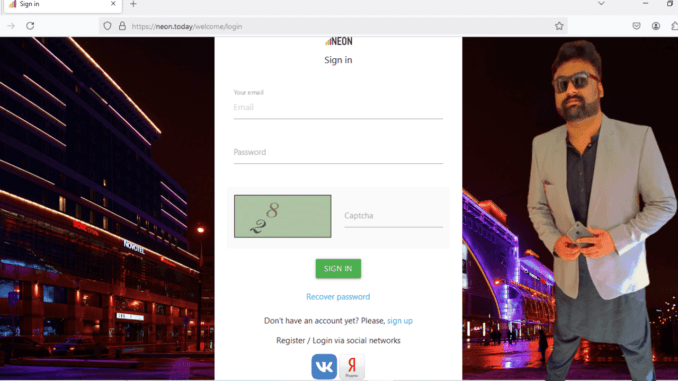Open the Pocket save icon in toolbar
This screenshot has height=381, width=678.
636,26
